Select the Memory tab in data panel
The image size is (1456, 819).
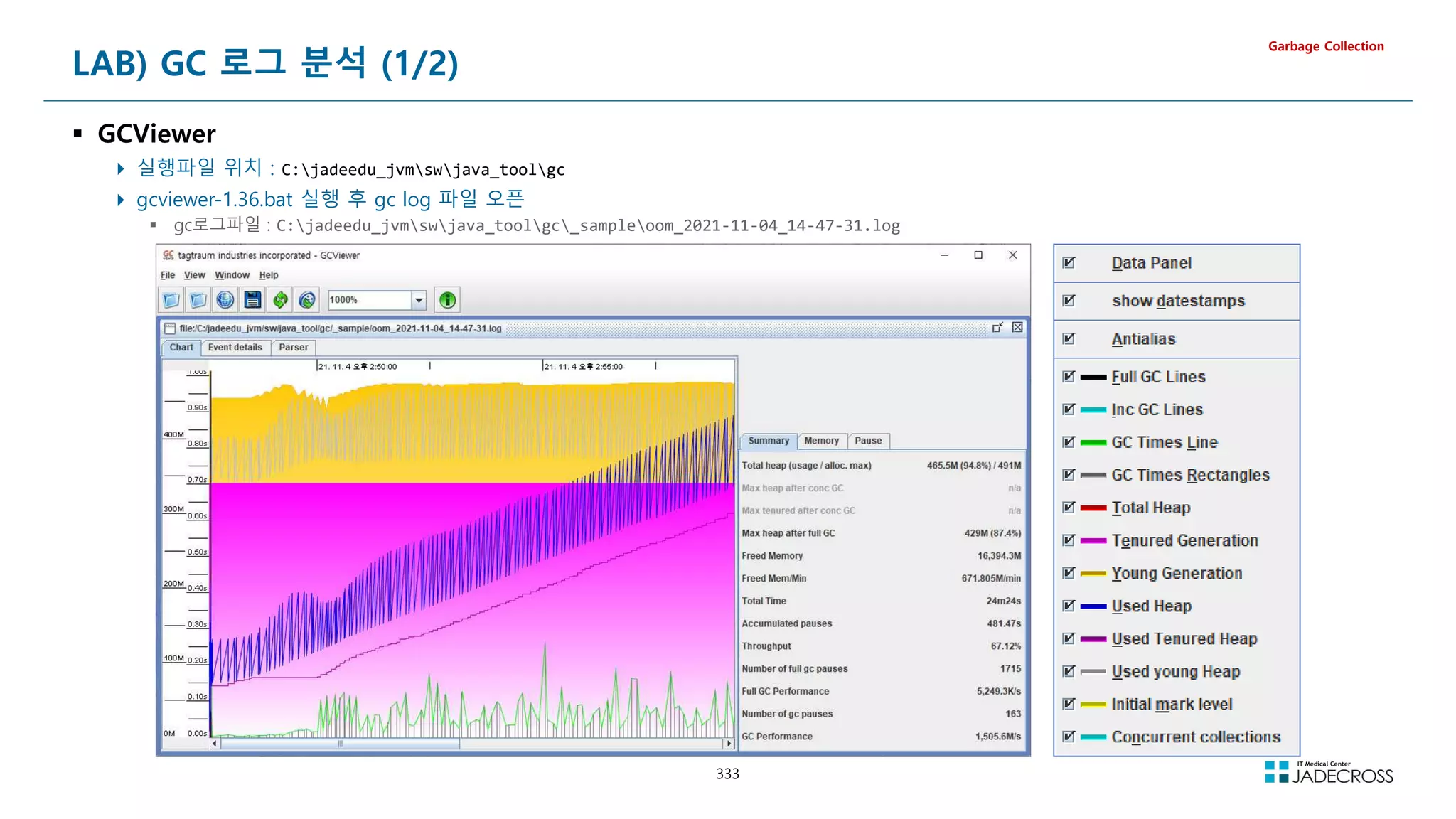[x=821, y=441]
